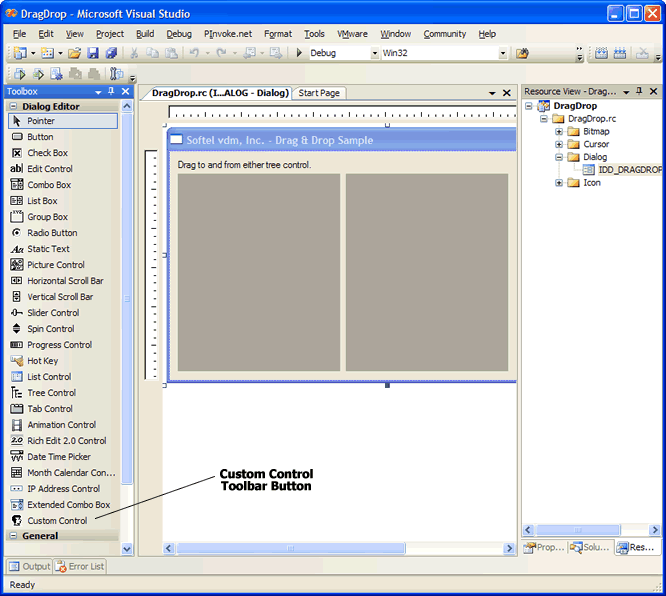The height and width of the screenshot is (596, 666).
Task: Choose the Radio Button control tool
Action: tap(51, 233)
